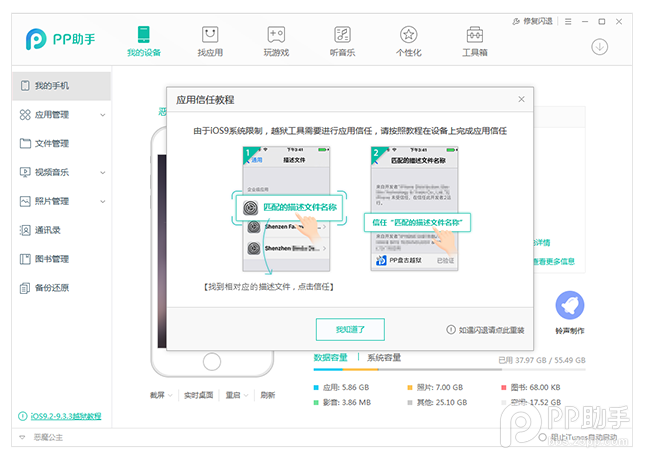Image resolution: width=645 pixels, height=460 pixels.
Task: Toggle 阻止iTunes自动启动 option
Action: [542, 437]
